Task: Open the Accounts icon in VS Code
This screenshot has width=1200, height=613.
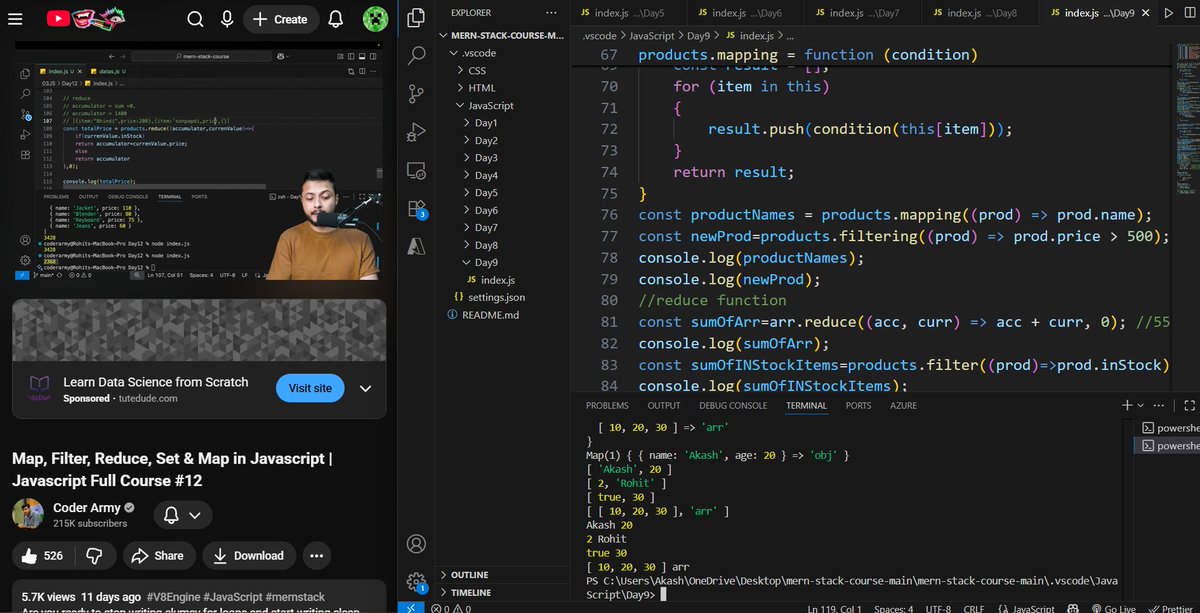Action: tap(417, 544)
